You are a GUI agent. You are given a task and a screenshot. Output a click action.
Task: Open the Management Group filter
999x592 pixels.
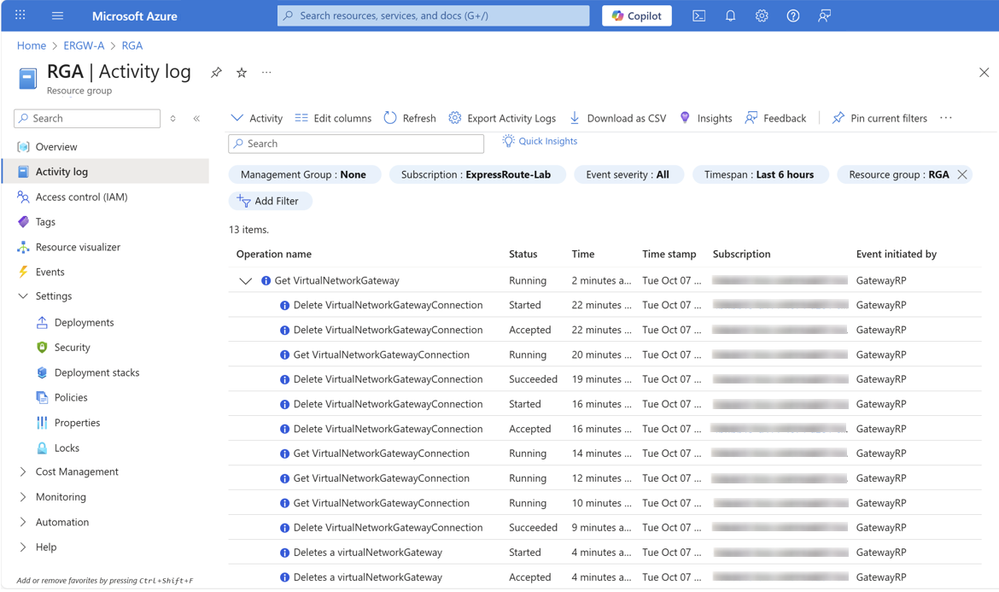click(x=305, y=175)
